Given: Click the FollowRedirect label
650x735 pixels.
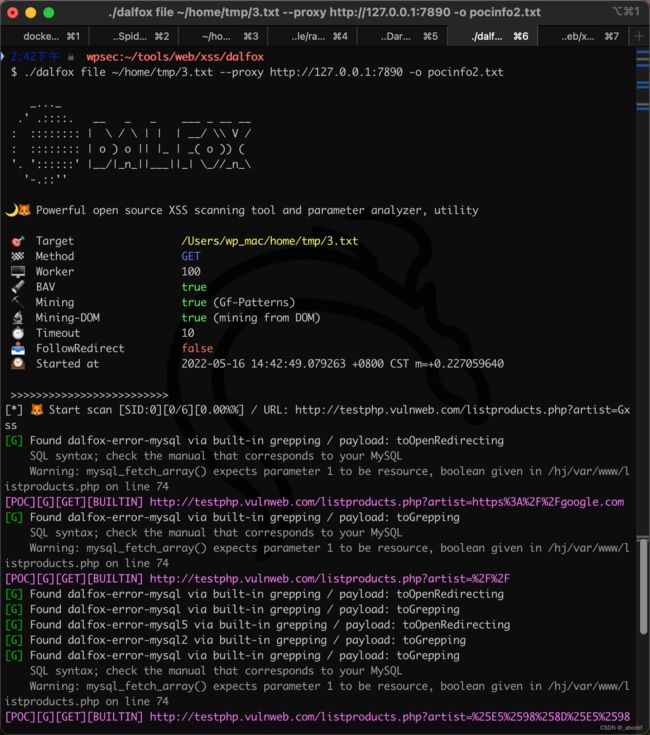Looking at the screenshot, I should coord(80,348).
